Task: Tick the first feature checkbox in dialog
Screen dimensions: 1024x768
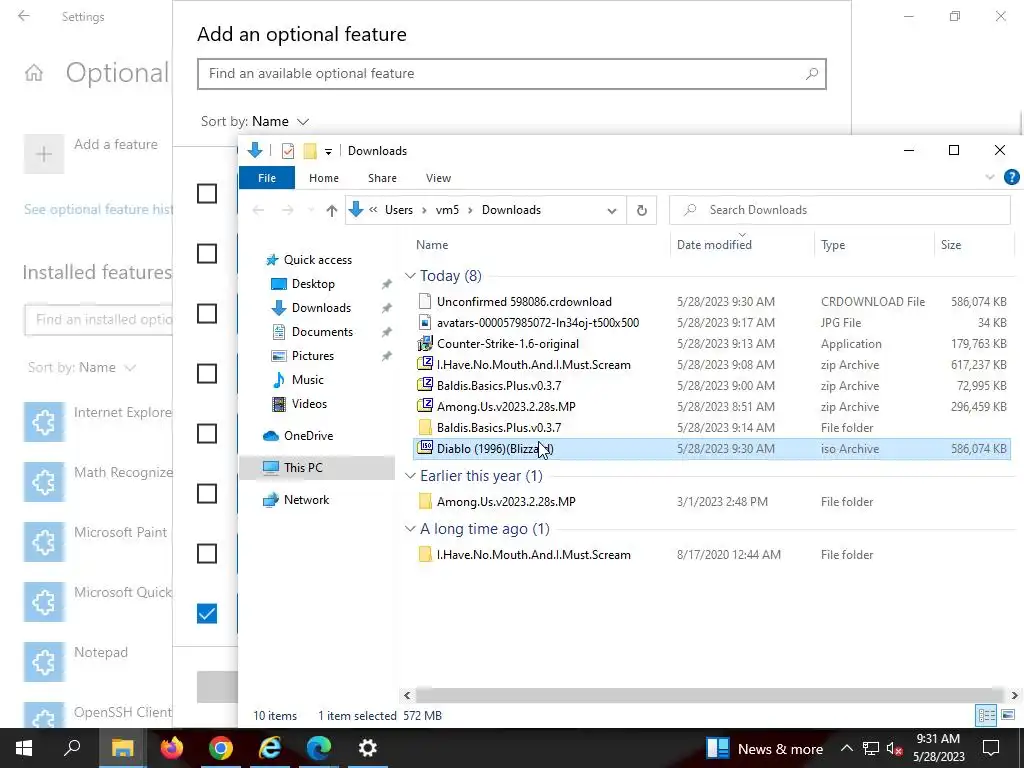Action: pyautogui.click(x=207, y=193)
